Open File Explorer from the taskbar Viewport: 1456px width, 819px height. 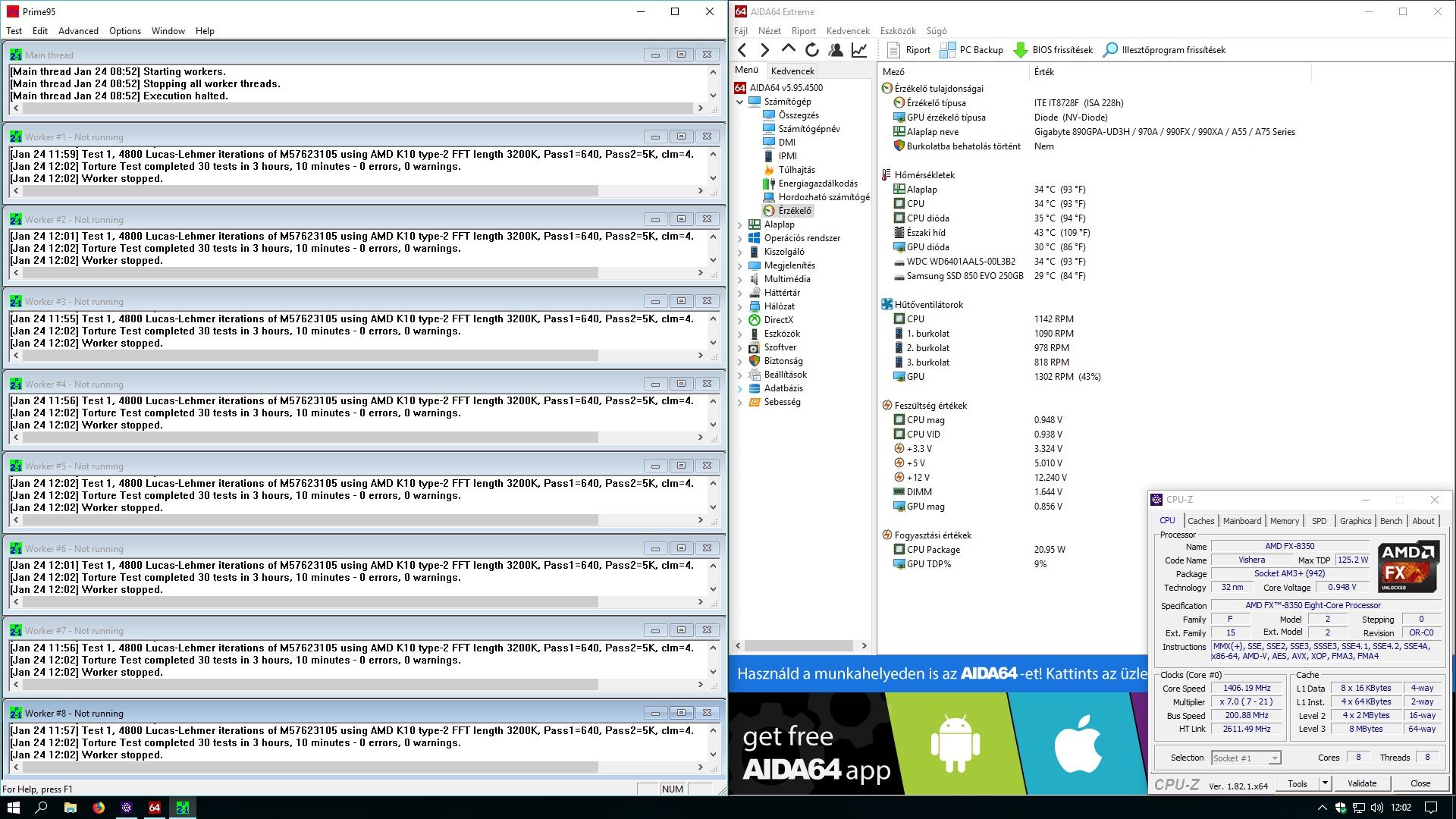[70, 808]
